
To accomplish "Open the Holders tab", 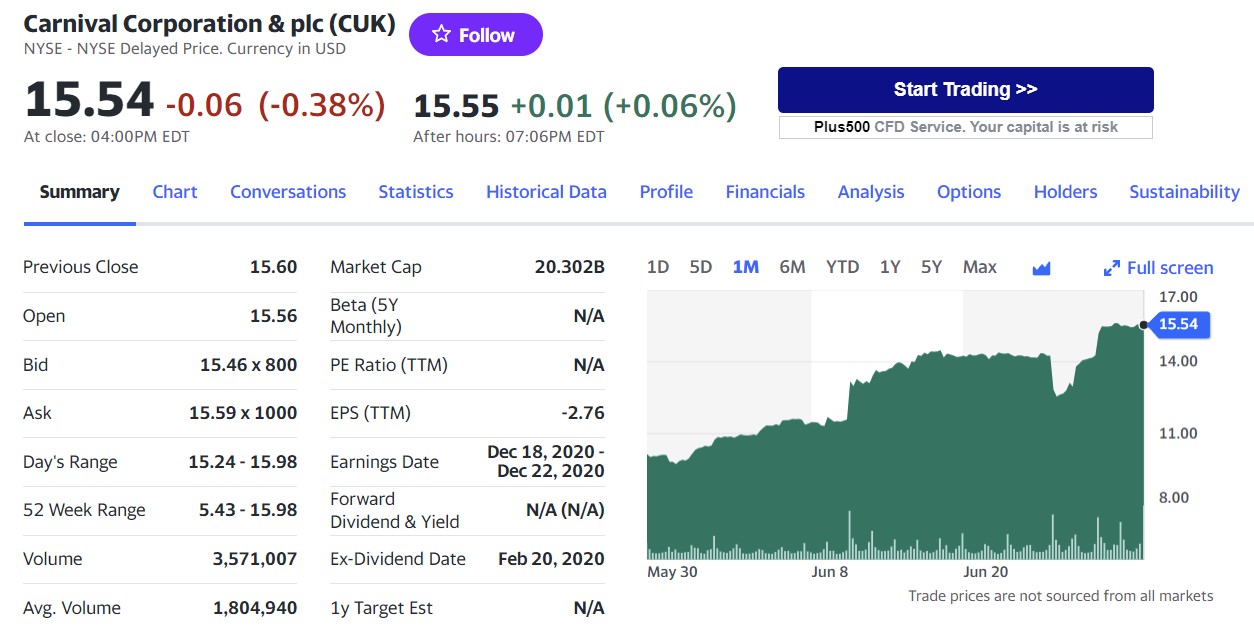I will (x=1065, y=192).
